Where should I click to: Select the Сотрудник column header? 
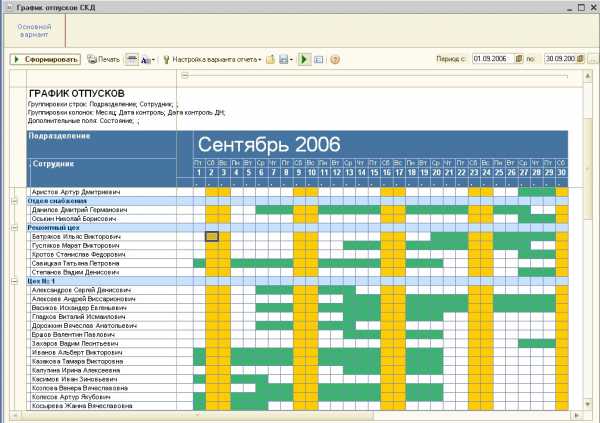pyautogui.click(x=102, y=172)
